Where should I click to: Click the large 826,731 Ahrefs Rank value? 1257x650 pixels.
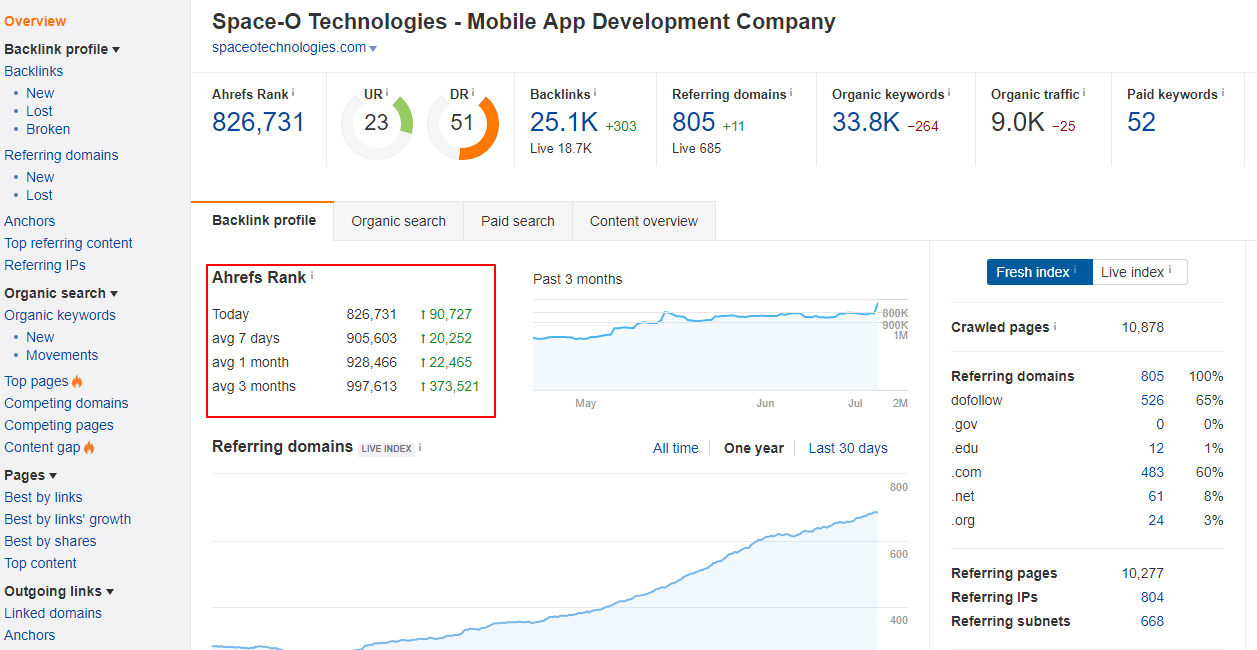click(258, 122)
